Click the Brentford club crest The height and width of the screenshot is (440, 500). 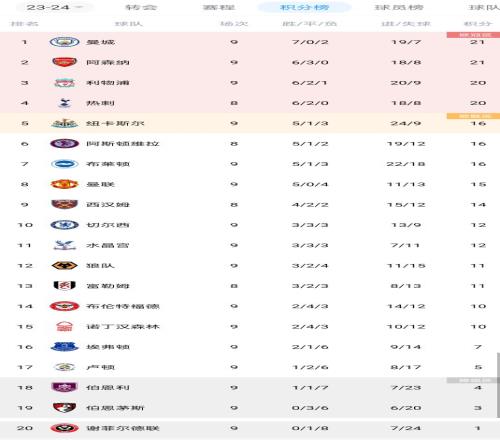click(64, 306)
